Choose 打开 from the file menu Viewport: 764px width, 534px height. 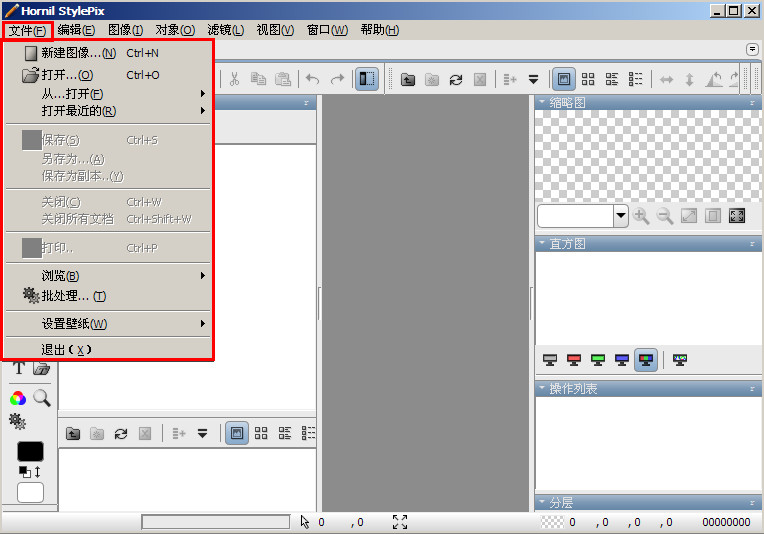(108, 75)
